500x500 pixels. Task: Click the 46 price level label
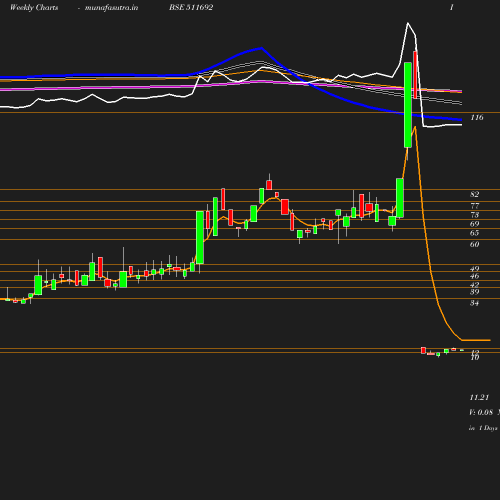(x=475, y=276)
